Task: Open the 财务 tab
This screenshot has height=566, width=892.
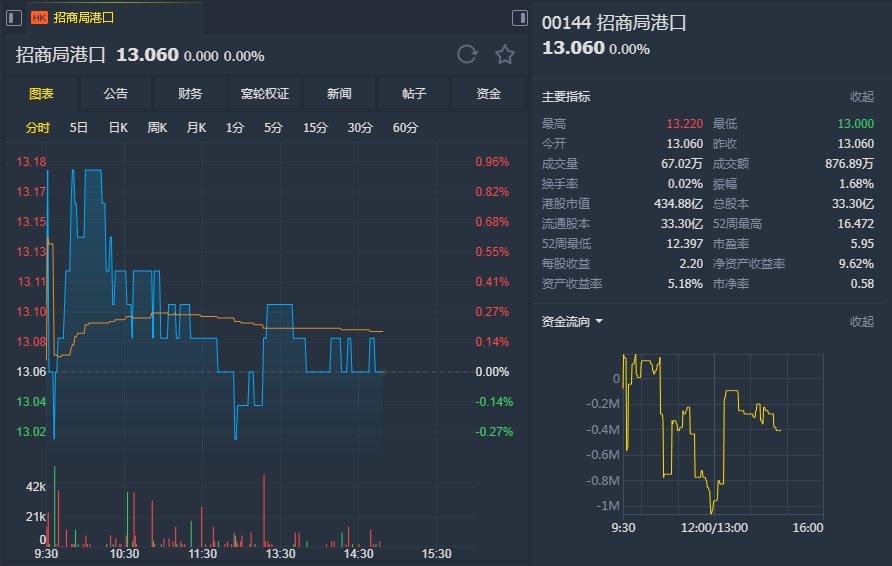Action: (x=190, y=94)
